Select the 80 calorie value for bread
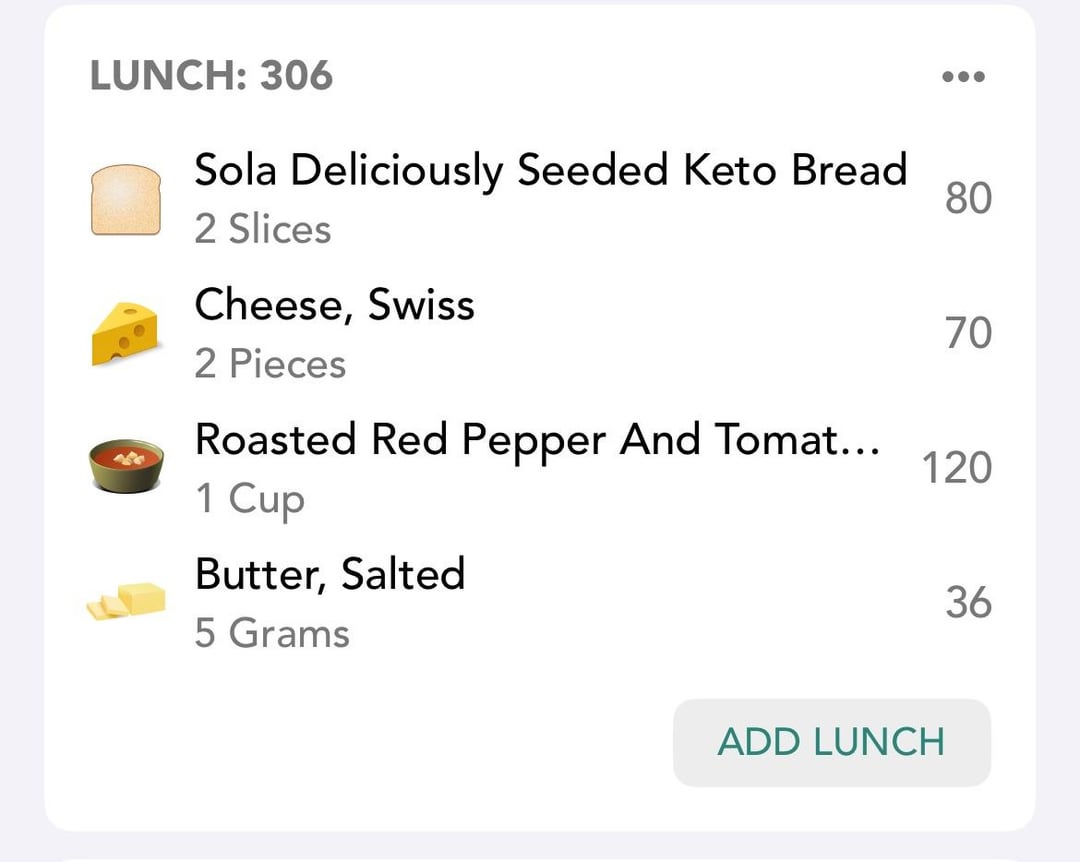The image size is (1080, 862). tap(968, 198)
